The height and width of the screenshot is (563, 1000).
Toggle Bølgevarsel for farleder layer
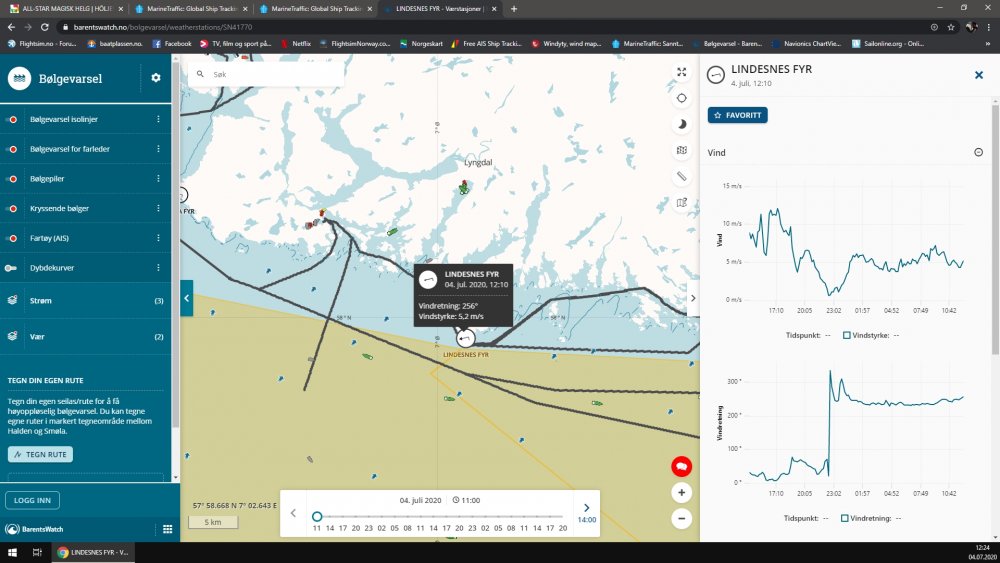[11, 149]
